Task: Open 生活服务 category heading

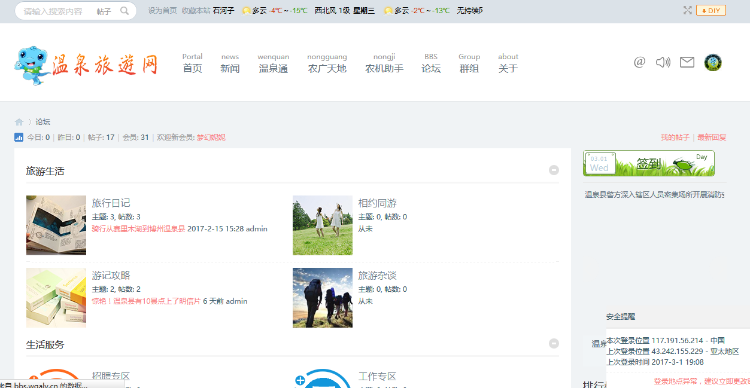Action: click(x=45, y=344)
